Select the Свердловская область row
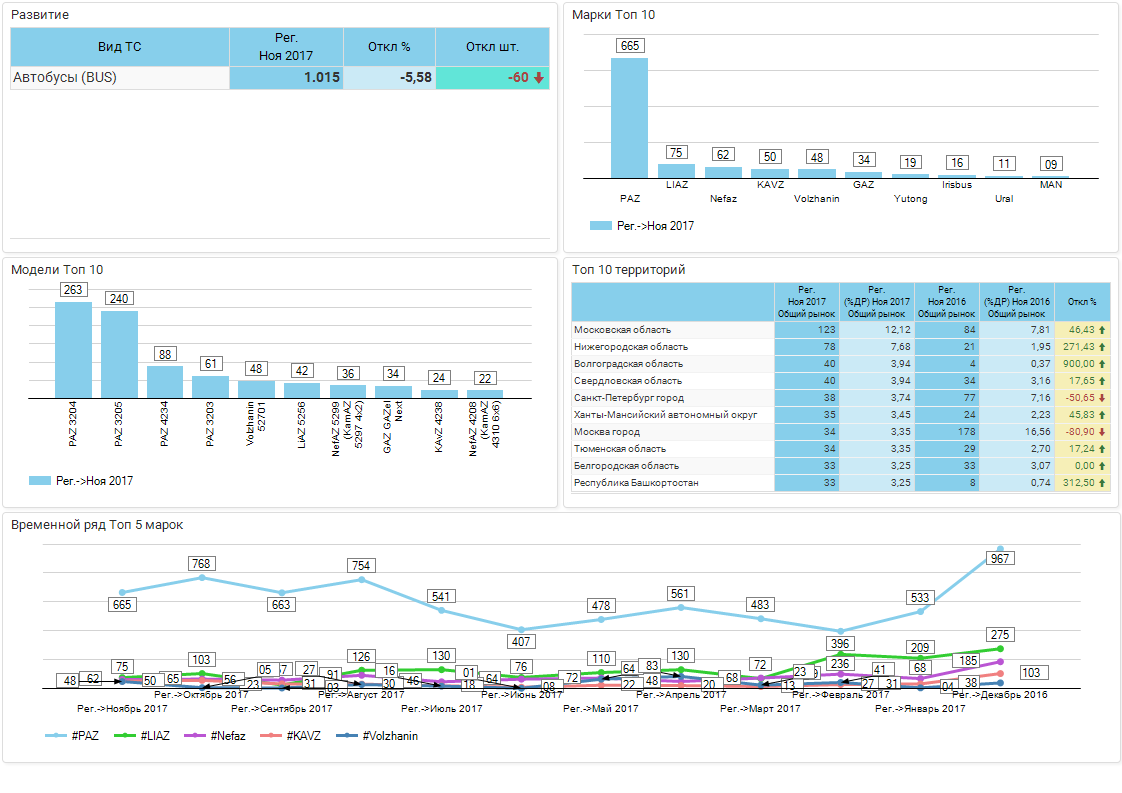Screen dimensions: 1122x793 [840, 381]
